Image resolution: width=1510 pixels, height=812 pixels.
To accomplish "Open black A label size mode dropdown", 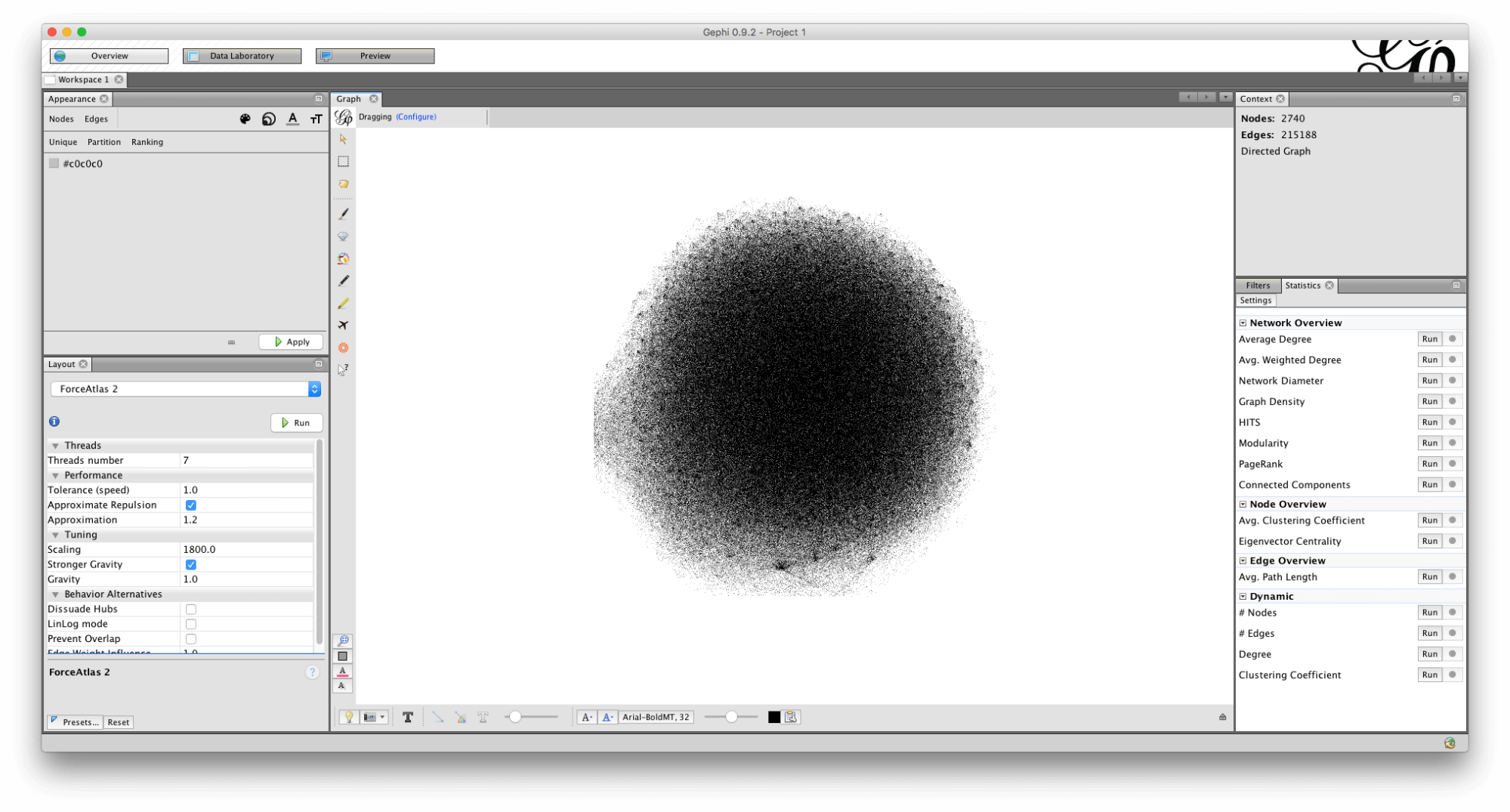I will coord(586,717).
